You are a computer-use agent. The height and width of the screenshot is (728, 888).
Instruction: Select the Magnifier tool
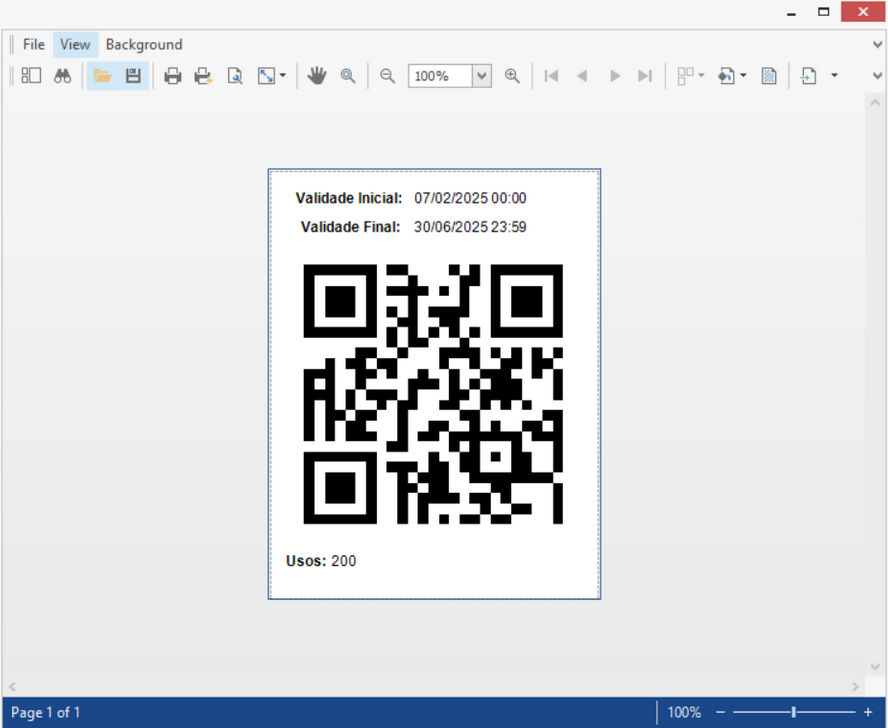point(348,75)
